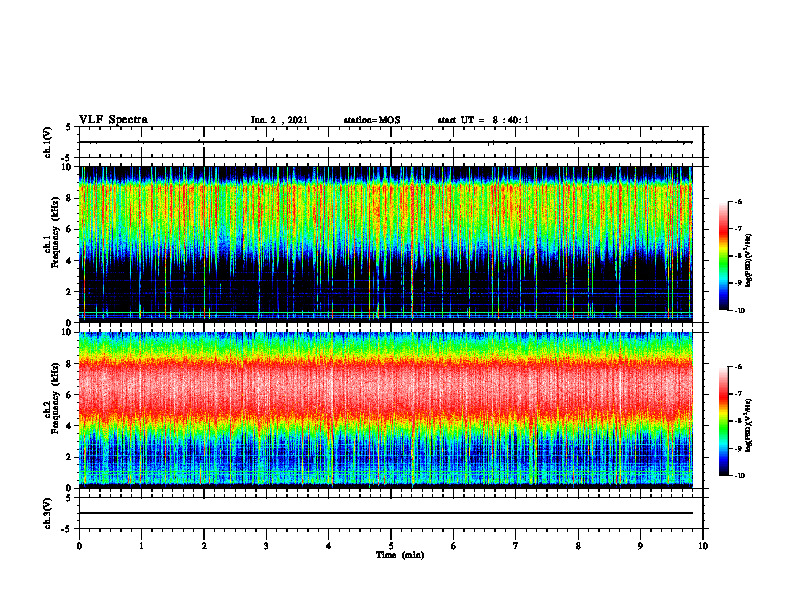Click the time axis tick label '10' at the end of the axis
Screen dimensions: 792x612
(x=703, y=546)
